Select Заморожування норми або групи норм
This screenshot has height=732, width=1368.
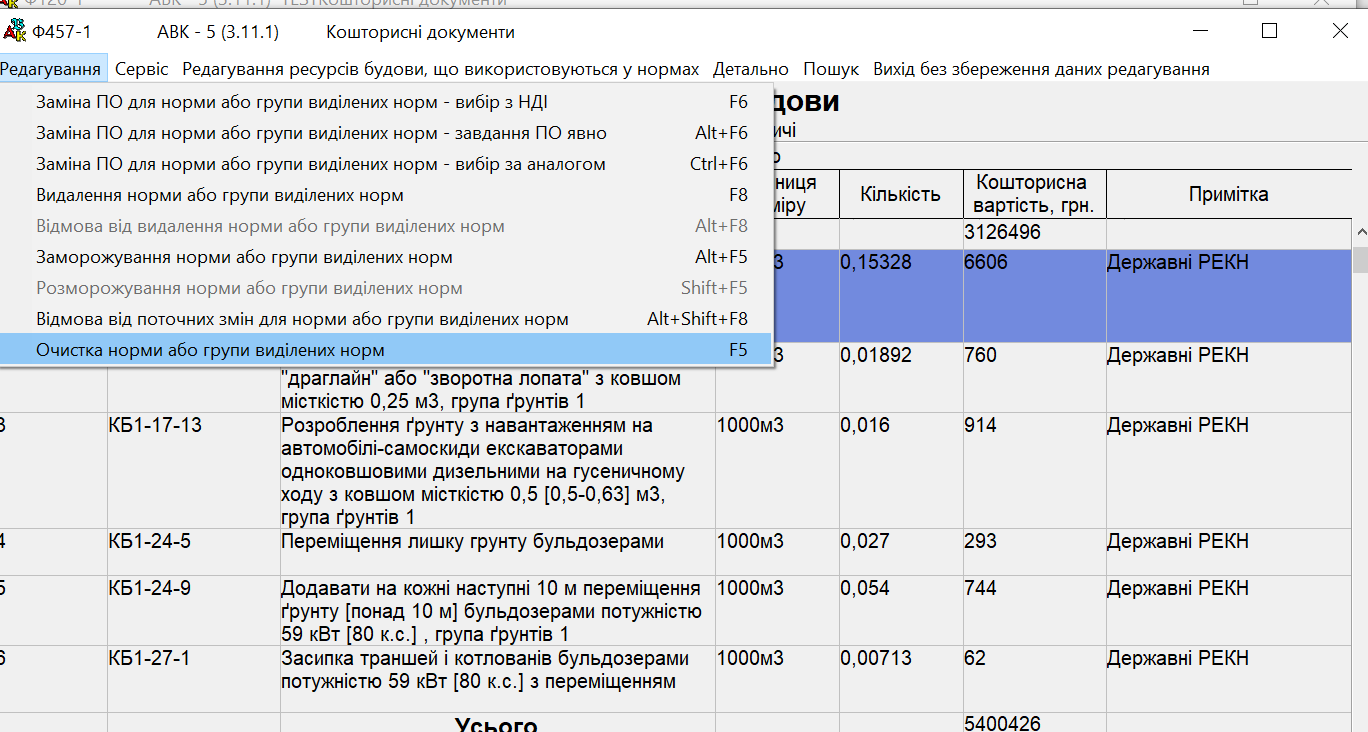coord(244,257)
